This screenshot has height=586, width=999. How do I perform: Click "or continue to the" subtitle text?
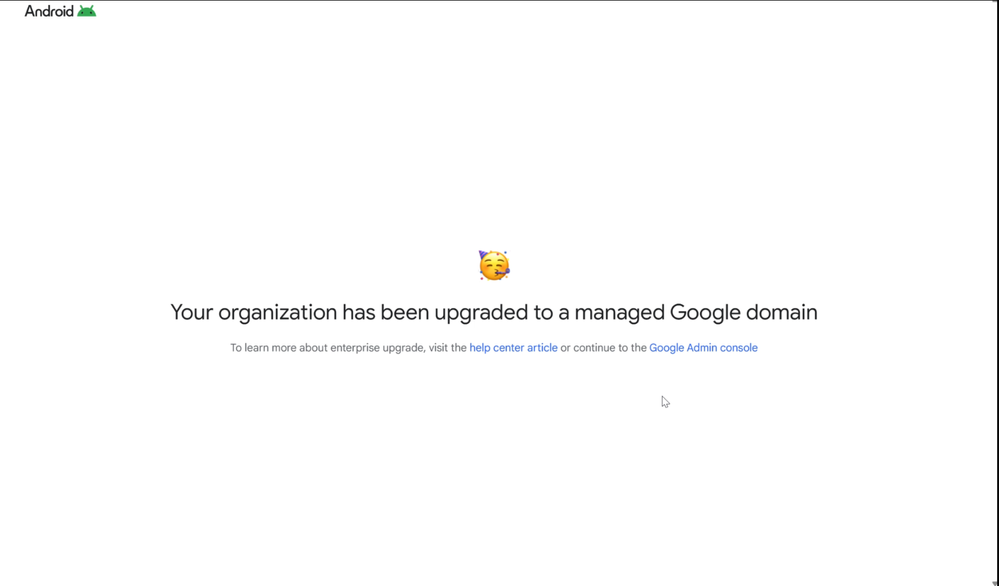tap(603, 348)
